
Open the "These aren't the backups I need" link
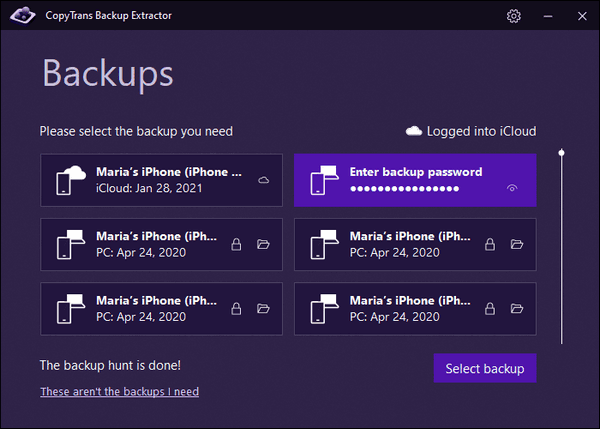click(119, 391)
